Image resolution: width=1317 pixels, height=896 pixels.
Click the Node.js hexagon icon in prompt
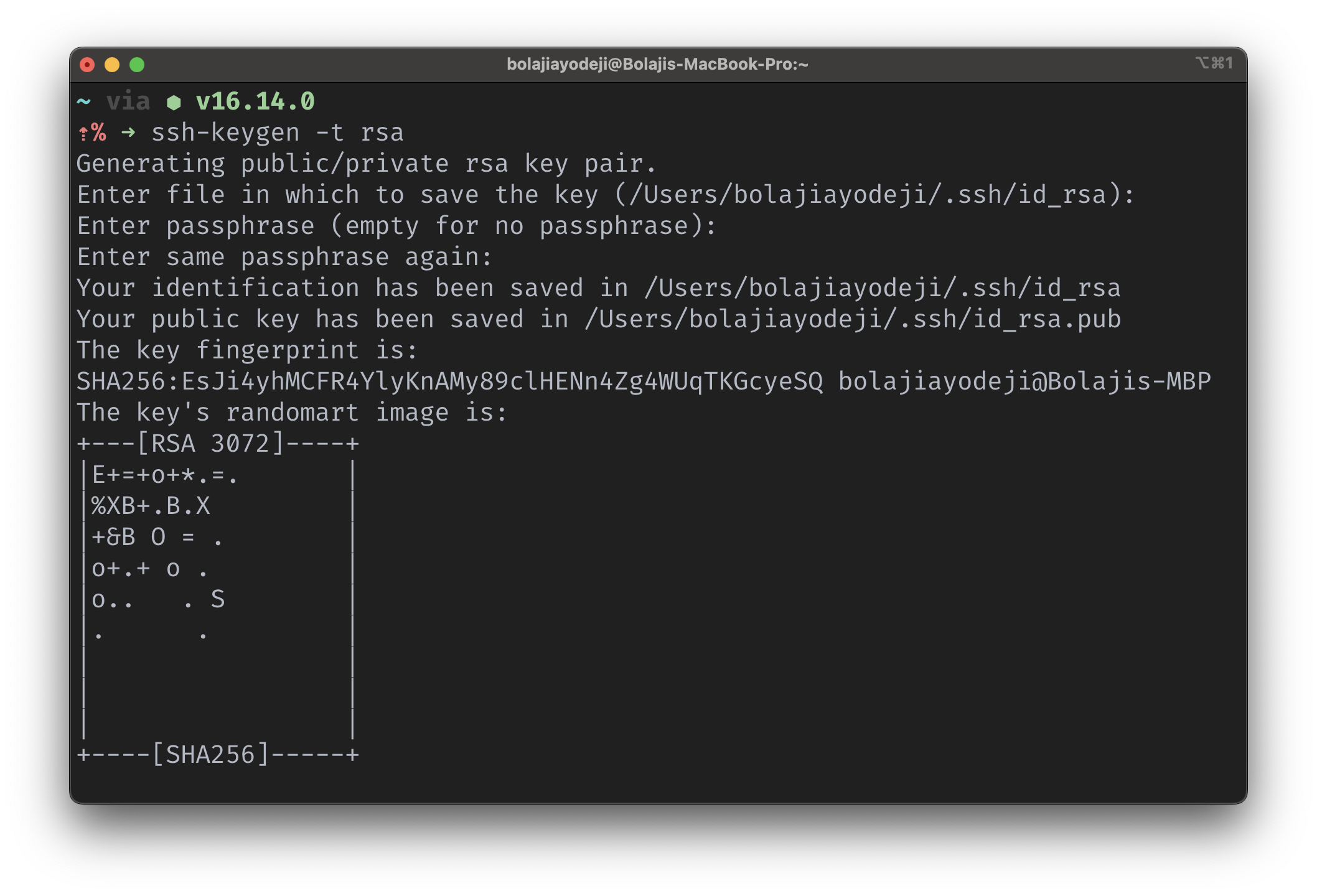(x=174, y=103)
